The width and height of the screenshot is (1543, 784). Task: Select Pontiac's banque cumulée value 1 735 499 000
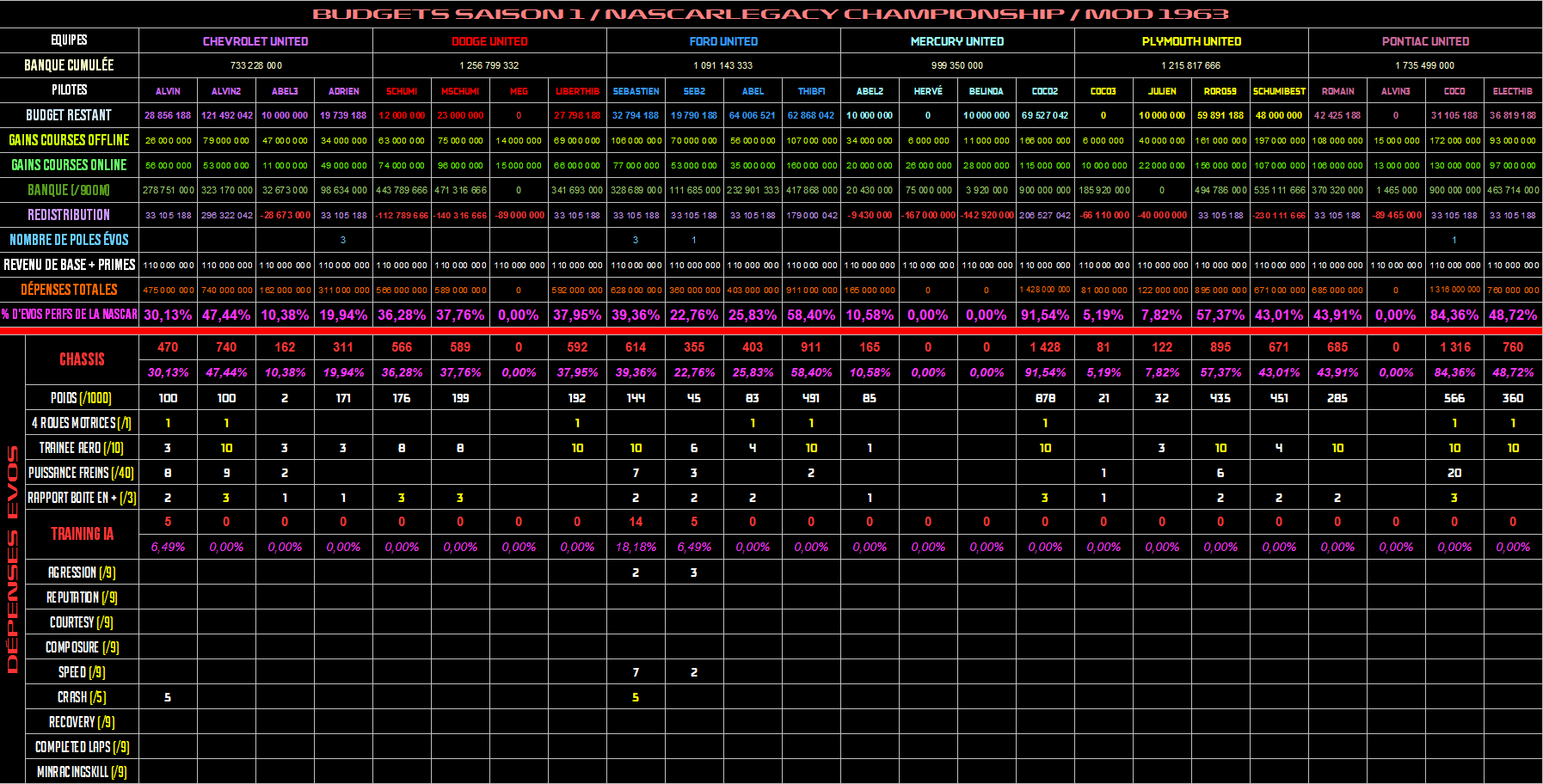(1425, 65)
